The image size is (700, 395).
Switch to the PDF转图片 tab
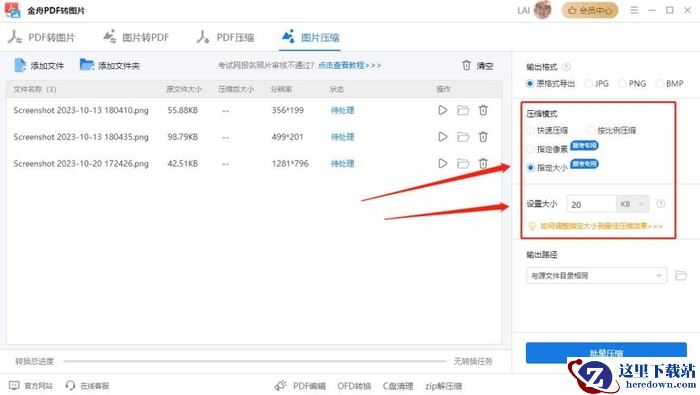41,37
